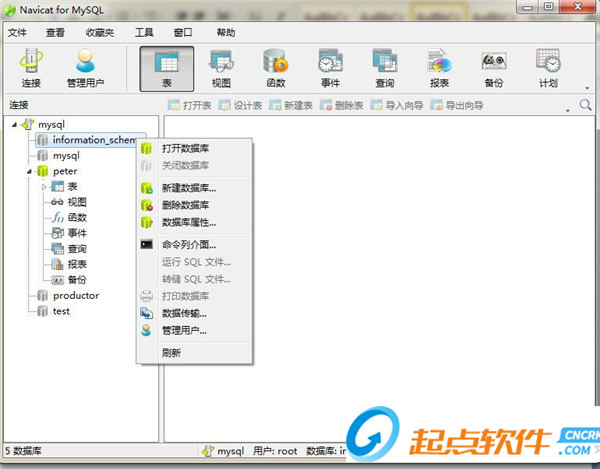Screen dimensions: 600x469
Task: Select 函数 under the peter database
Action: coord(69,218)
